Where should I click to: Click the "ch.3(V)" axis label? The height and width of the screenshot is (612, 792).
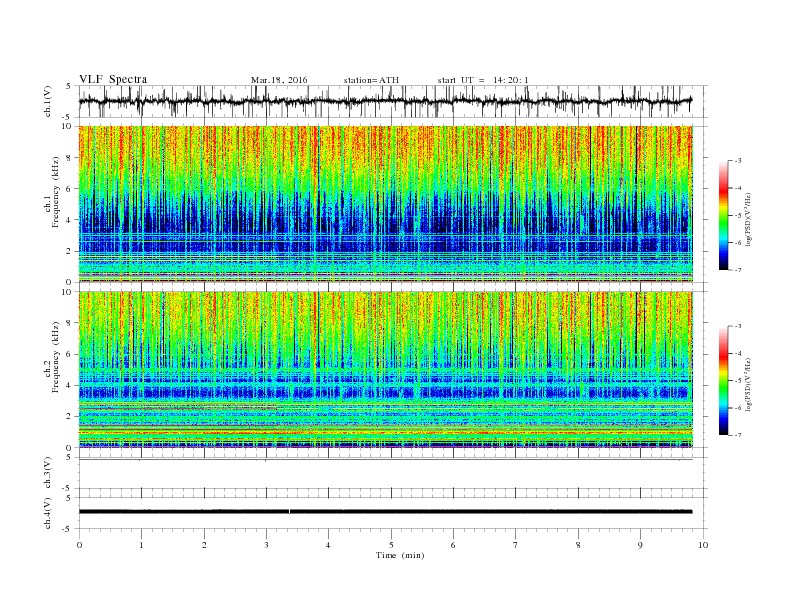48,473
